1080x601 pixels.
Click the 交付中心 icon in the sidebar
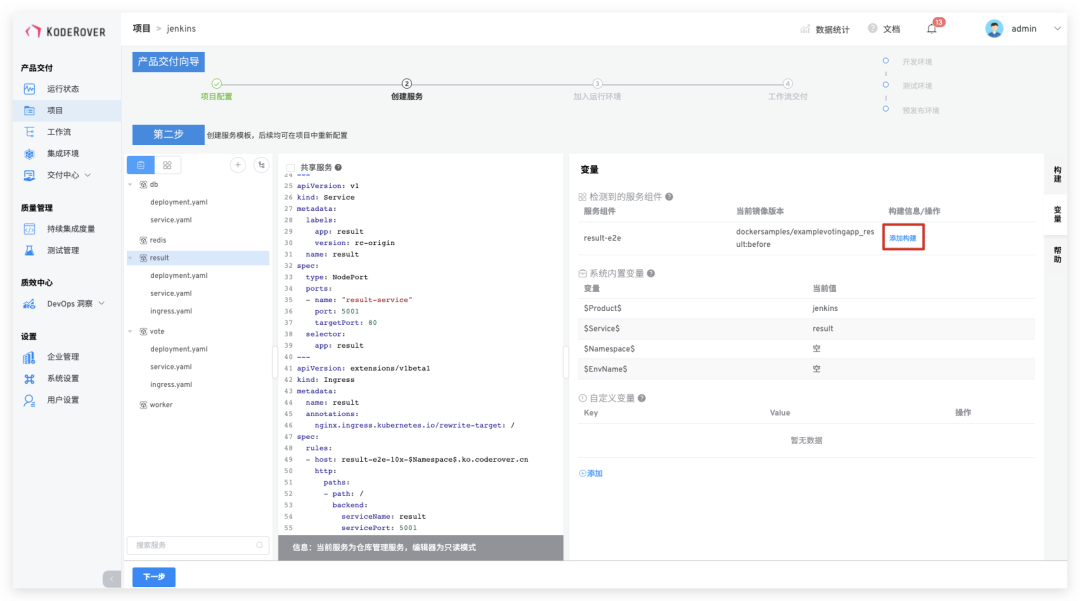pyautogui.click(x=29, y=175)
